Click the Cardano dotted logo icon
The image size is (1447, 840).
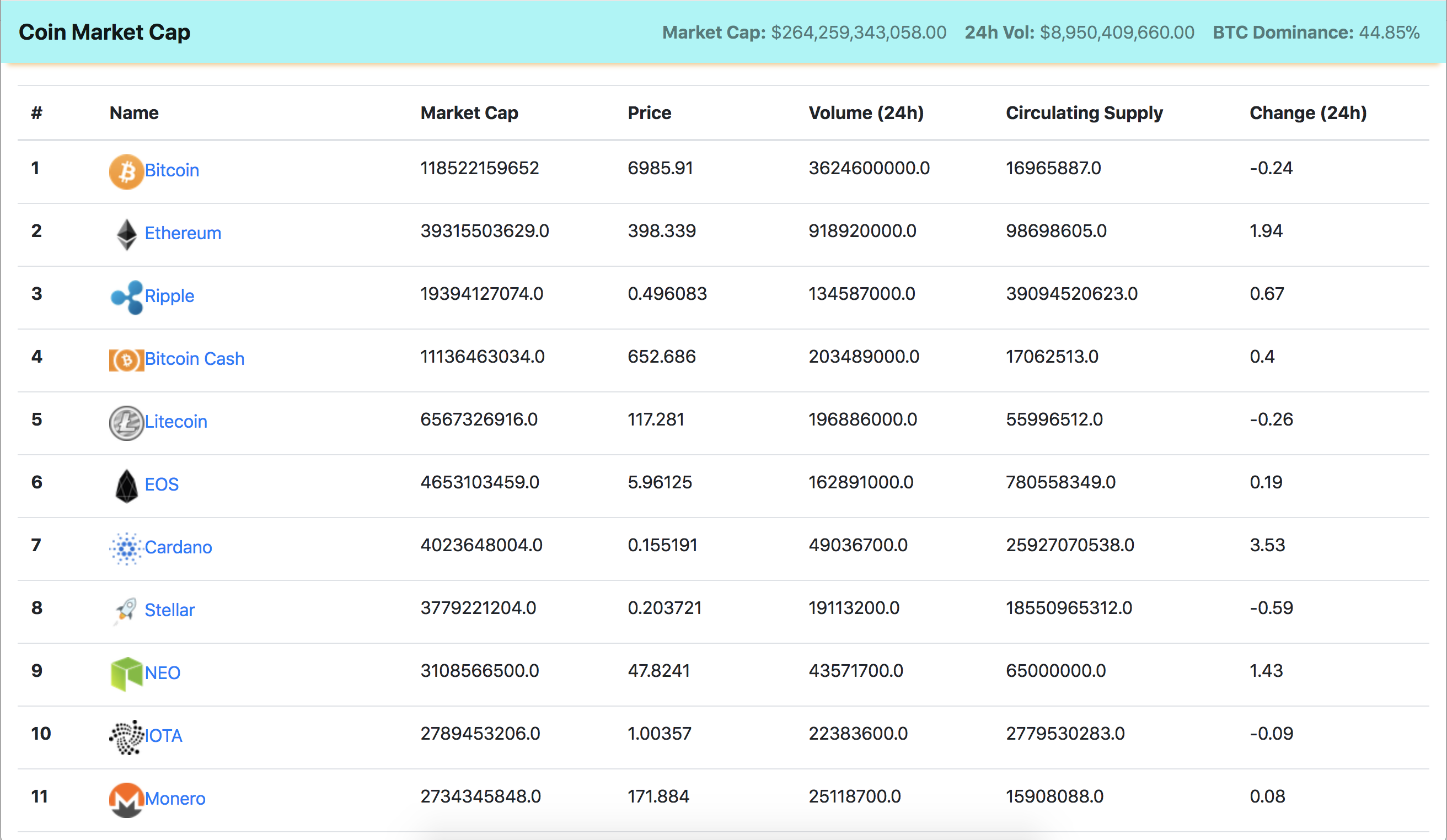coord(126,548)
